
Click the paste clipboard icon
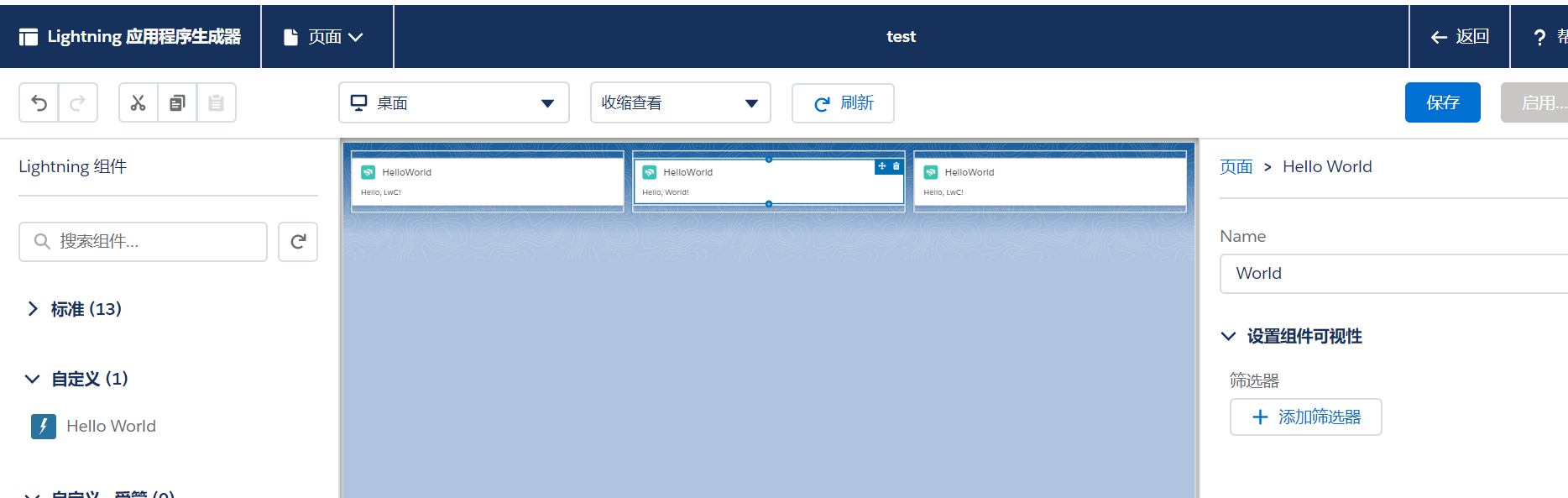pos(217,102)
